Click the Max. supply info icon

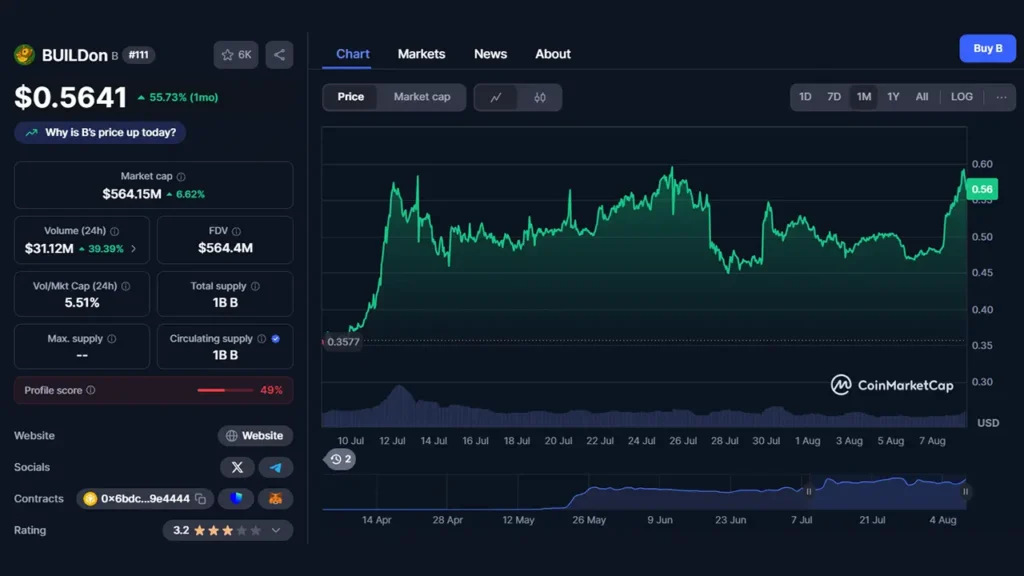point(112,339)
